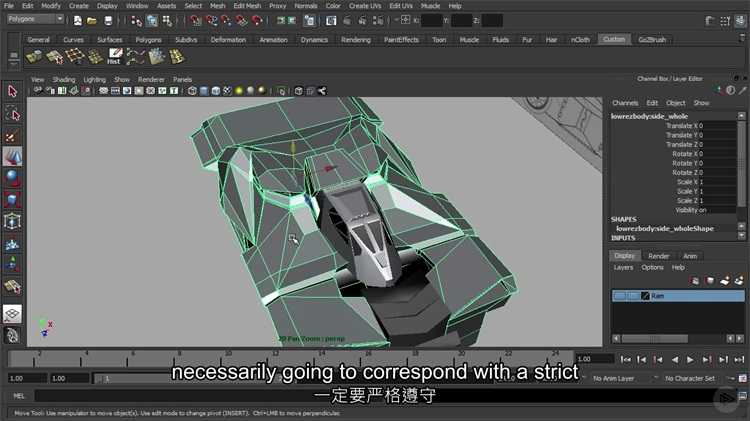
Task: Turn on use all lights icon
Action: point(239,90)
